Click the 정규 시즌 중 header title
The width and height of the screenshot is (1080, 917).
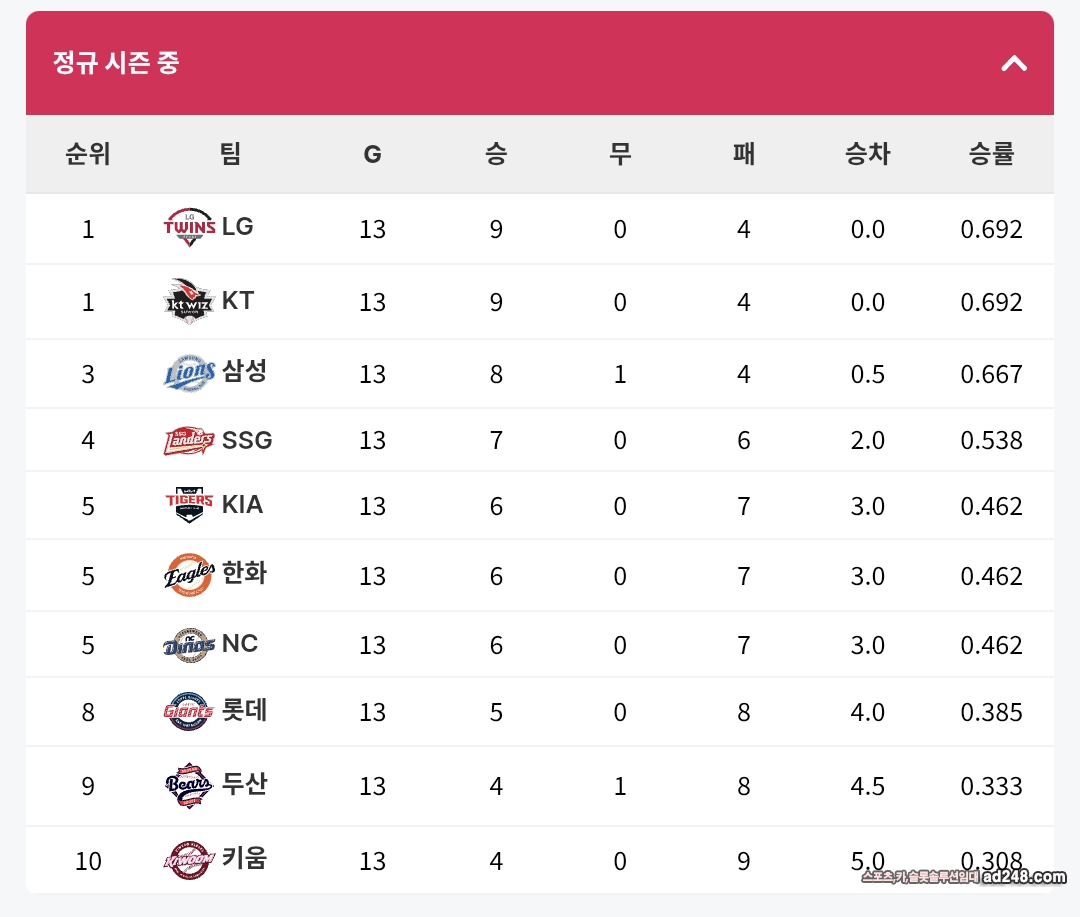click(116, 64)
